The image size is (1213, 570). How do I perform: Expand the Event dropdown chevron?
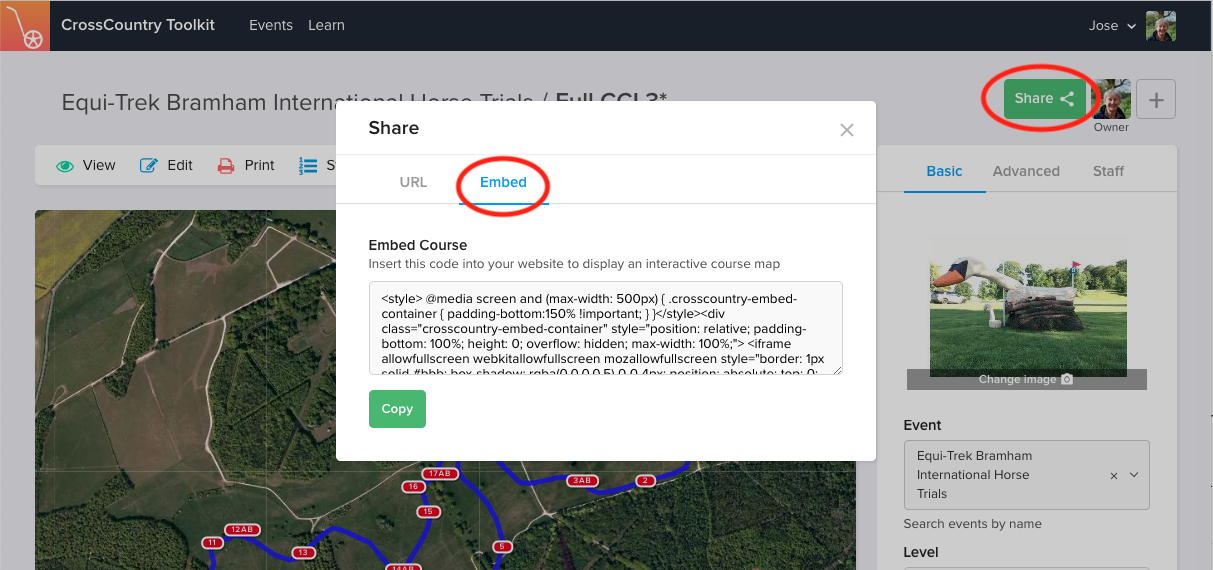[1134, 475]
